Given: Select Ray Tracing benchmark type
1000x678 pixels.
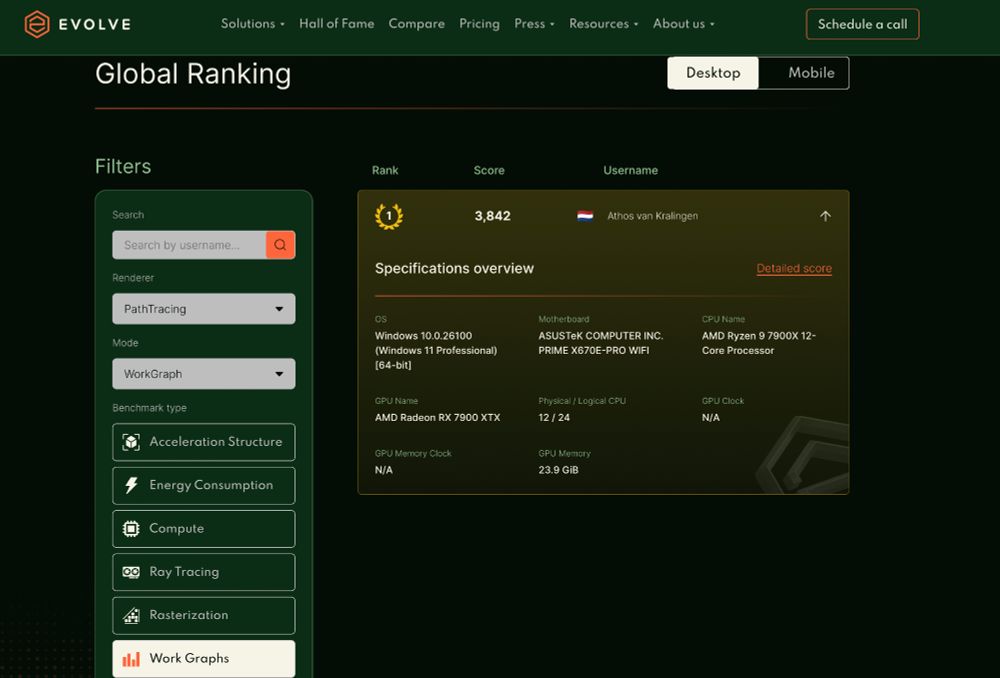Looking at the screenshot, I should [x=204, y=572].
